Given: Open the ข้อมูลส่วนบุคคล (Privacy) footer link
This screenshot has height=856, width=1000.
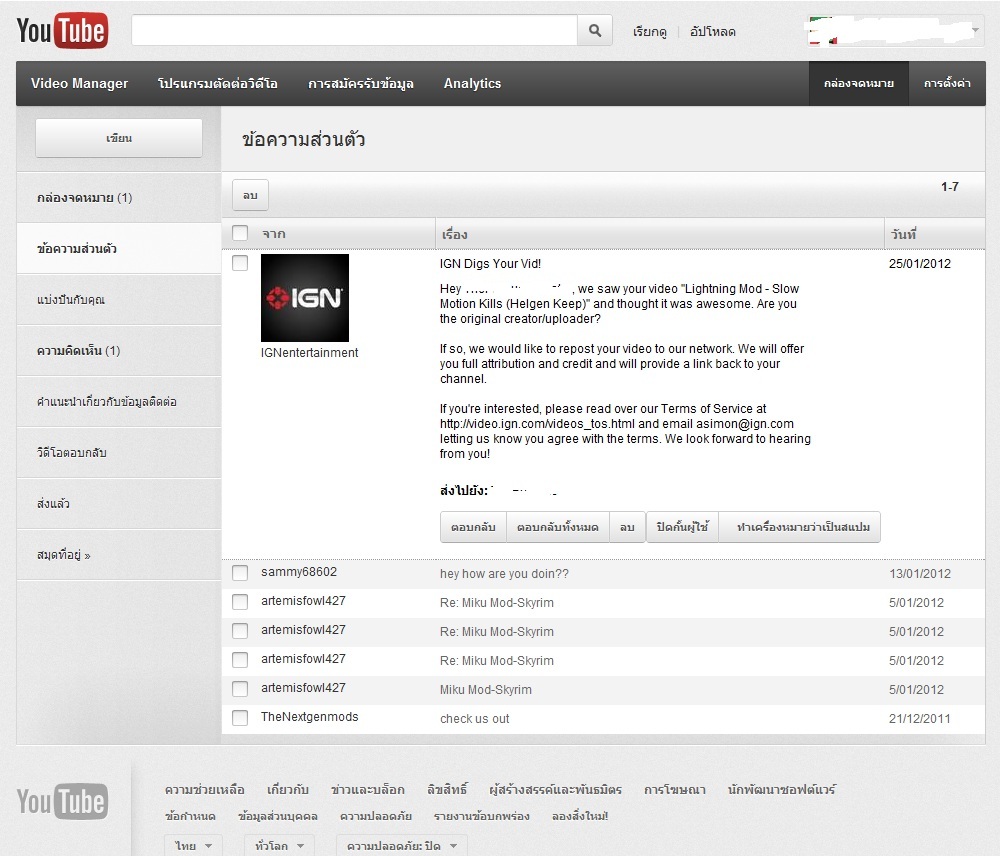Looking at the screenshot, I should click(277, 816).
